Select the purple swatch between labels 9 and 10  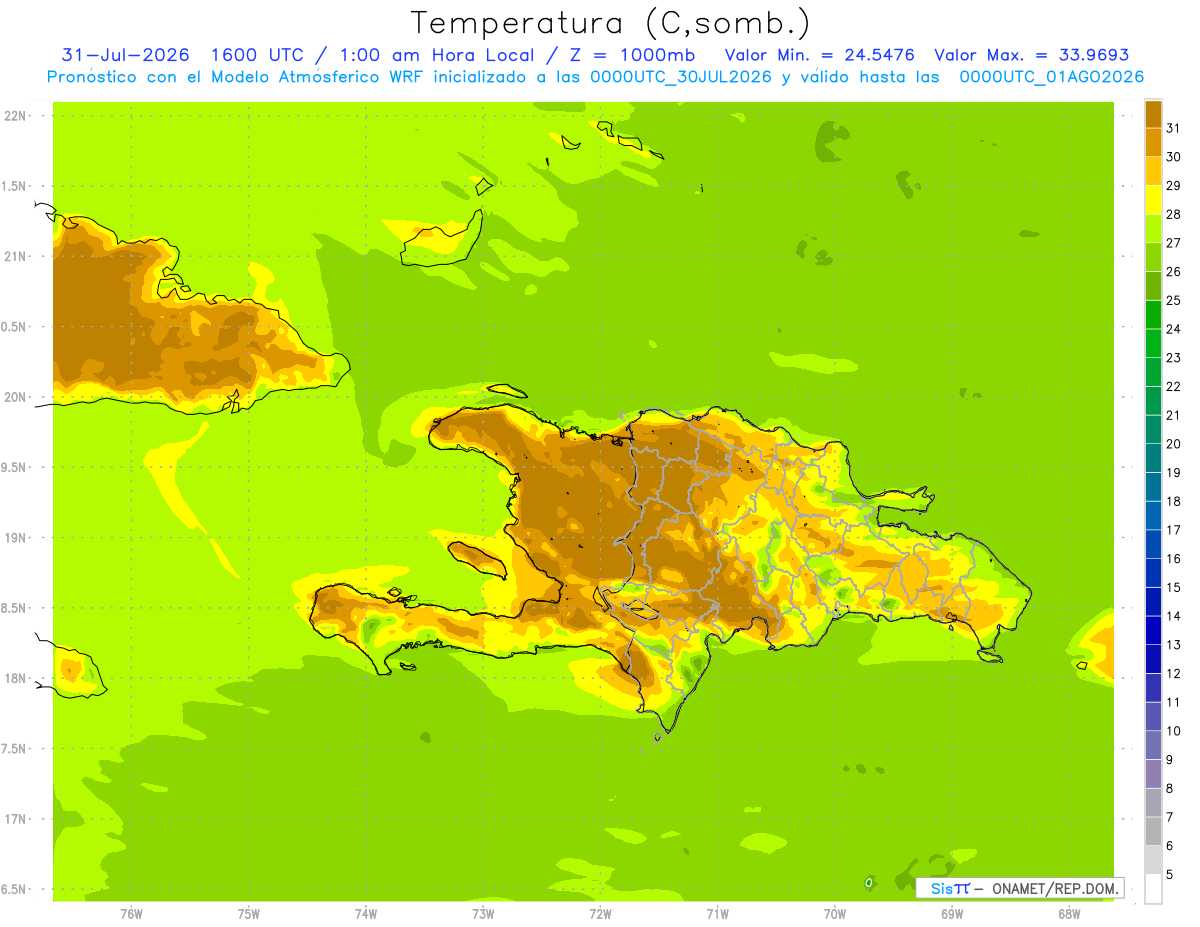click(x=1153, y=745)
